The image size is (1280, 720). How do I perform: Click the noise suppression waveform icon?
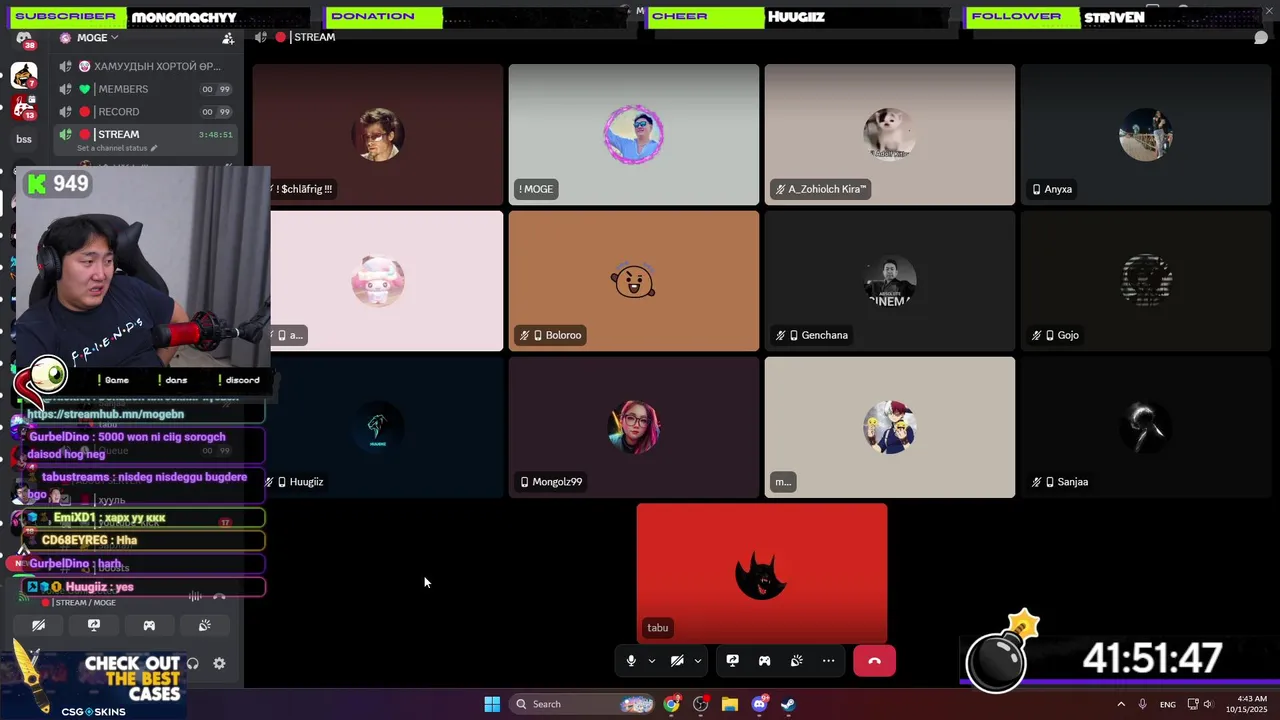pyautogui.click(x=195, y=597)
